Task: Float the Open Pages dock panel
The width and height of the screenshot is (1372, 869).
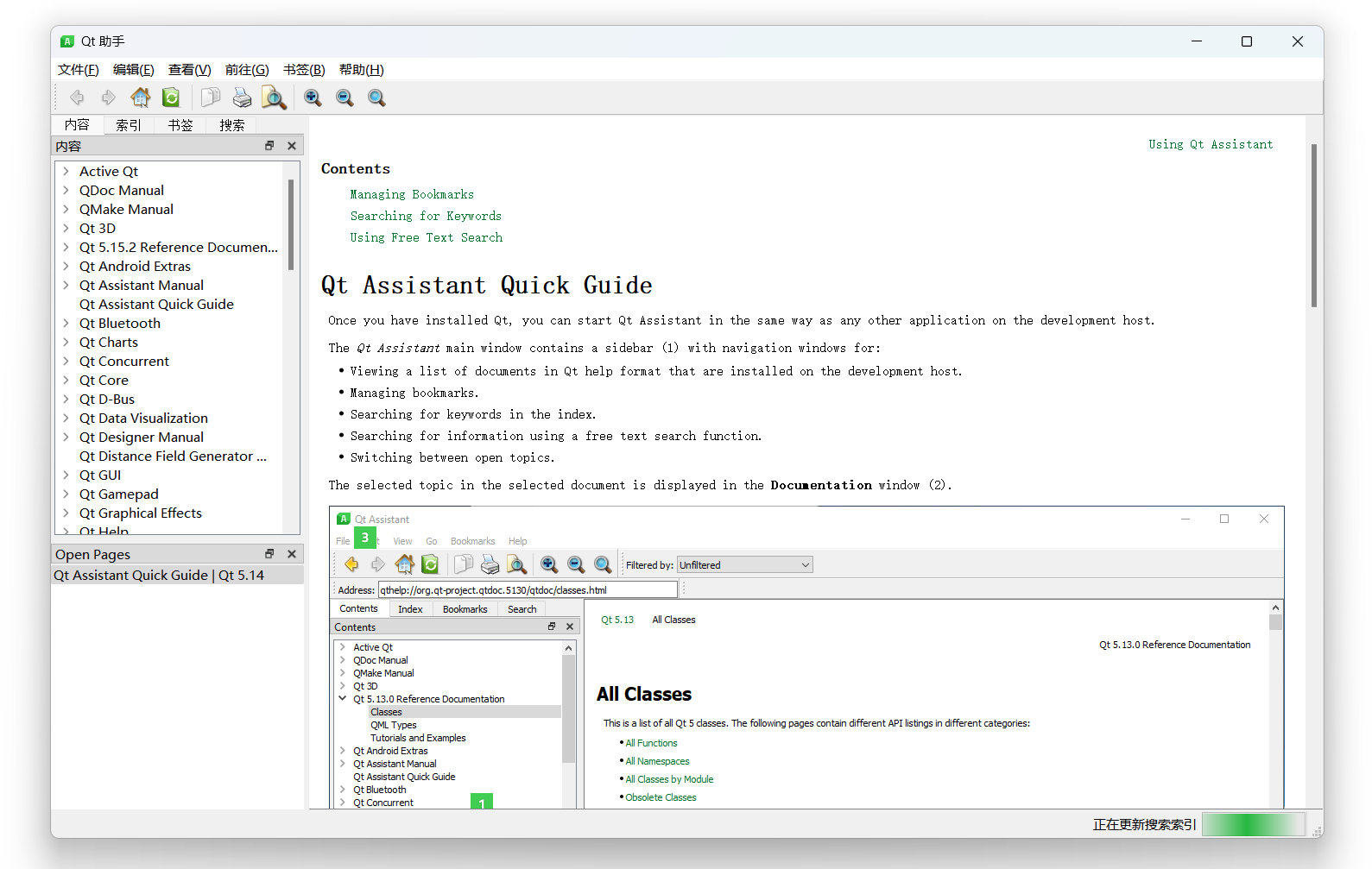Action: (x=269, y=554)
